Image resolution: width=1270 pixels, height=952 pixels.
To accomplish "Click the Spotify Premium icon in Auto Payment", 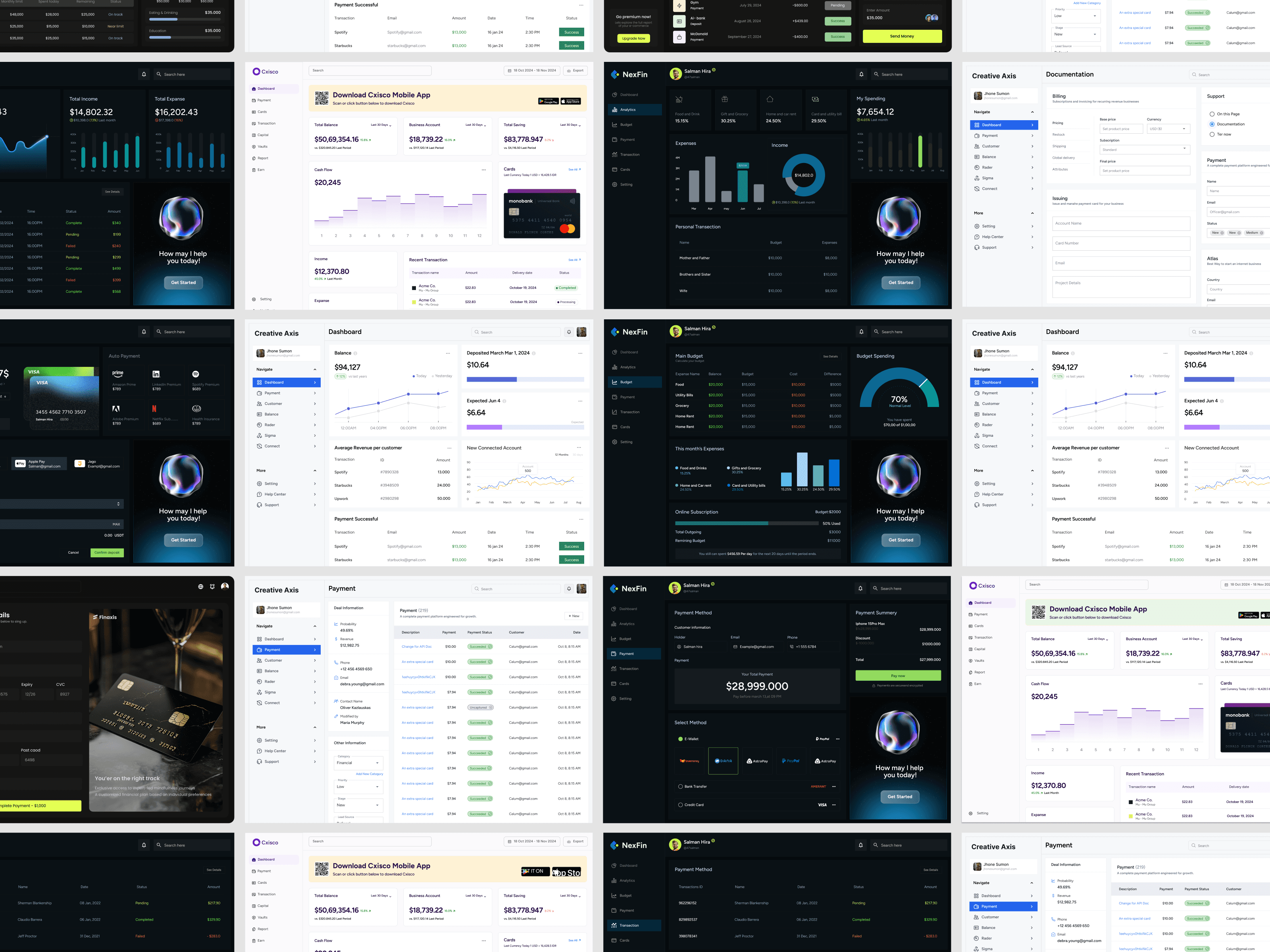I will pos(196,374).
